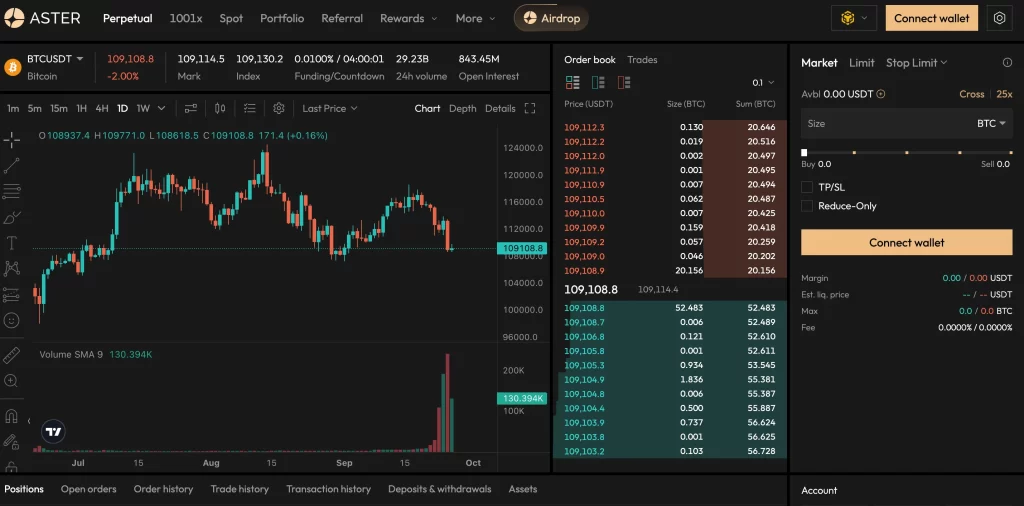Change the 25x leverage setting
The width and height of the screenshot is (1024, 506).
point(1004,94)
